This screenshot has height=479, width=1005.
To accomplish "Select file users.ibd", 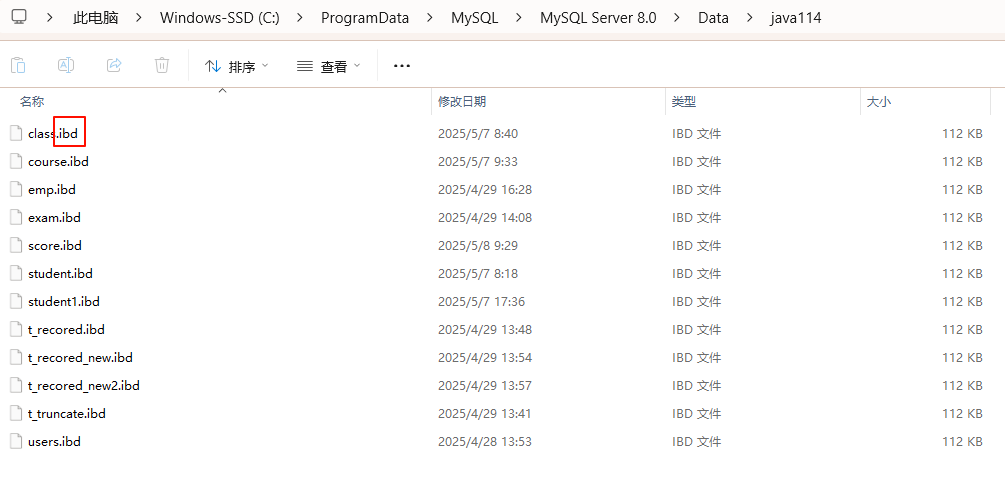I will coord(54,441).
